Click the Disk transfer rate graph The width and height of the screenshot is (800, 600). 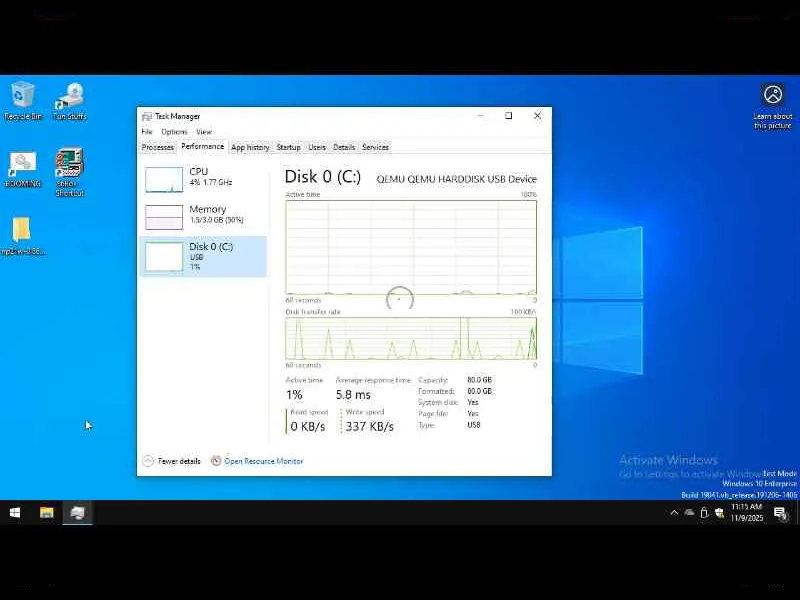411,338
